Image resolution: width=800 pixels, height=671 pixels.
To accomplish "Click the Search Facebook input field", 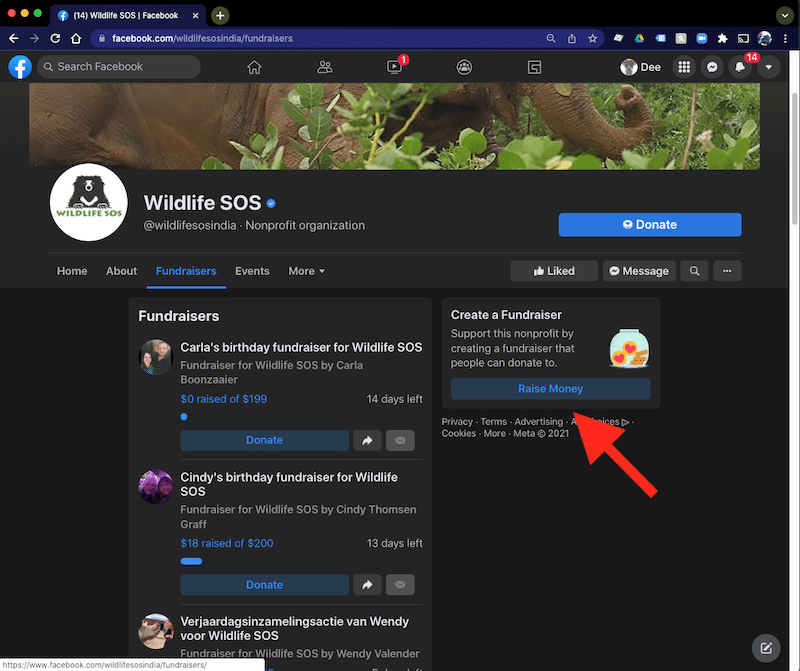I will (x=120, y=67).
